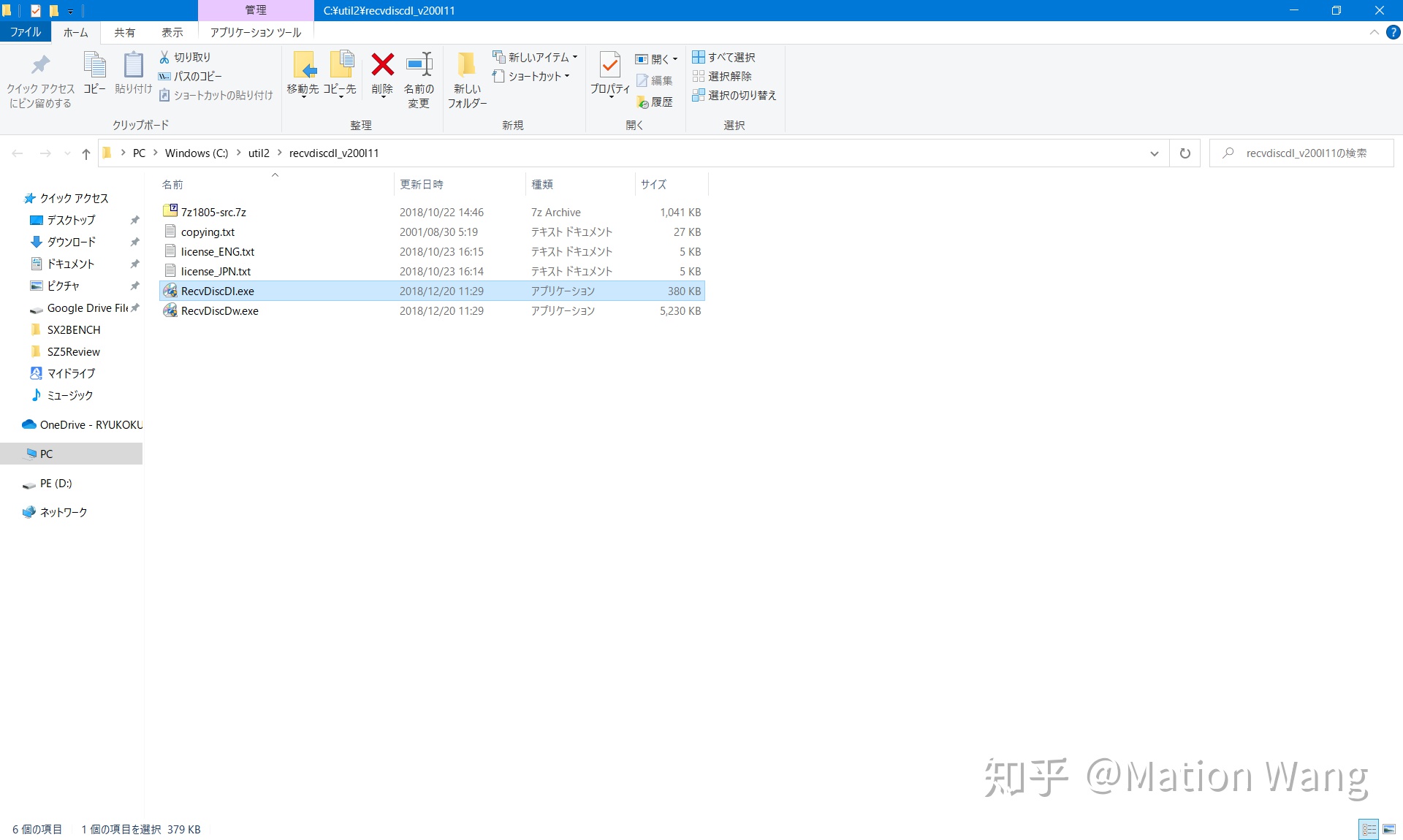Open the Shortcut (ショートカット) dropdown

[531, 76]
